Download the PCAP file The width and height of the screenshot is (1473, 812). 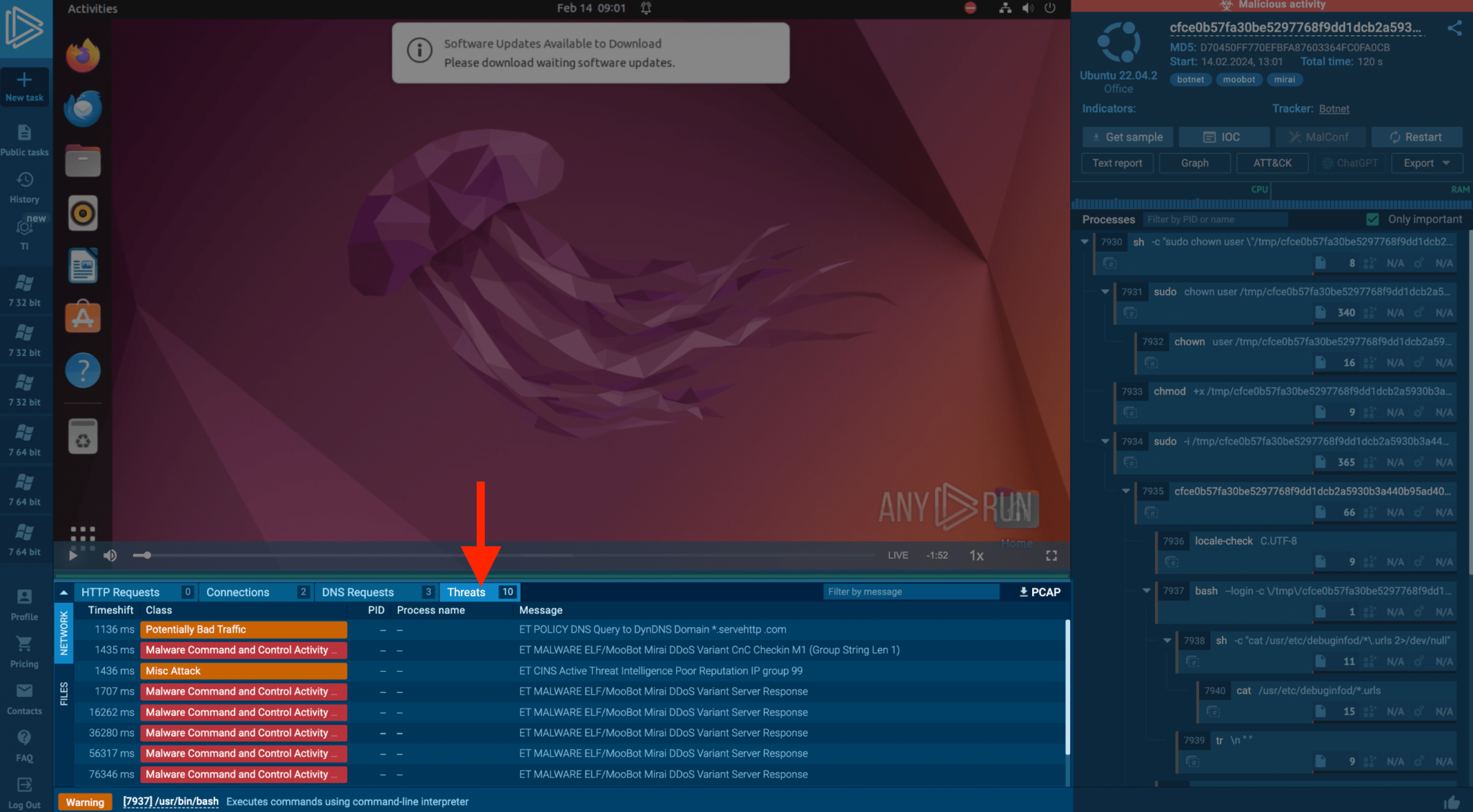[x=1039, y=592]
